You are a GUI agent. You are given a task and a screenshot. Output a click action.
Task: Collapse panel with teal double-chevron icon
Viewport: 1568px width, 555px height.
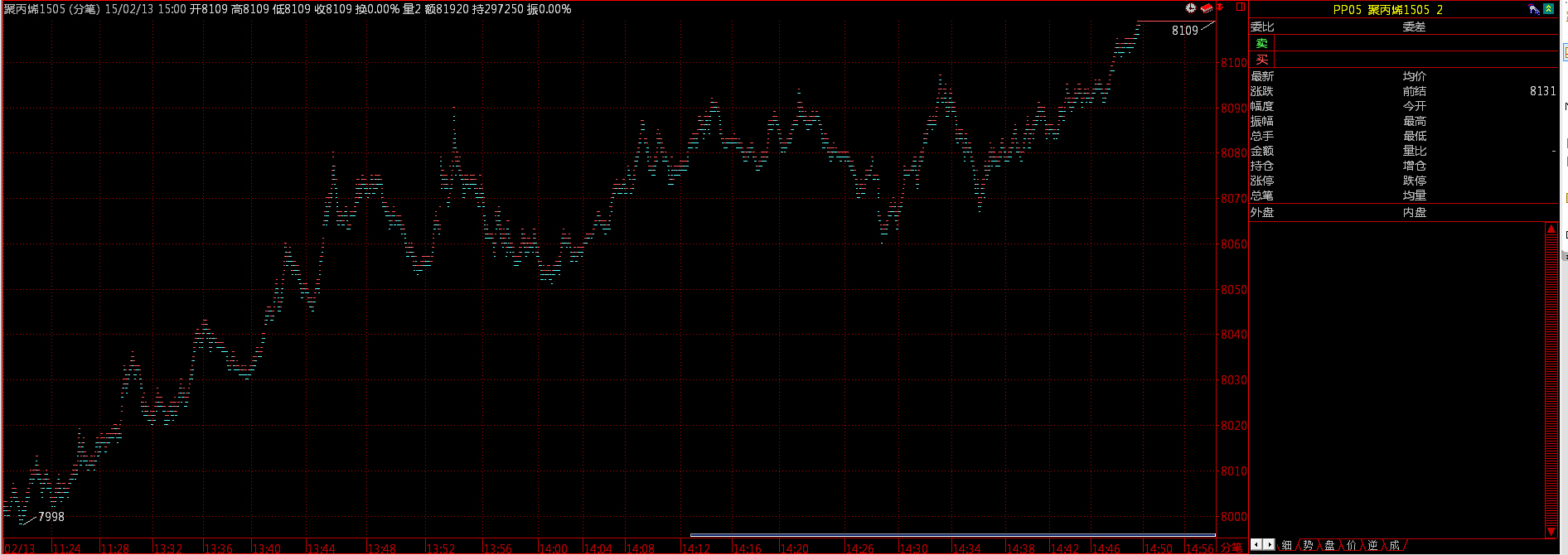[x=1548, y=9]
